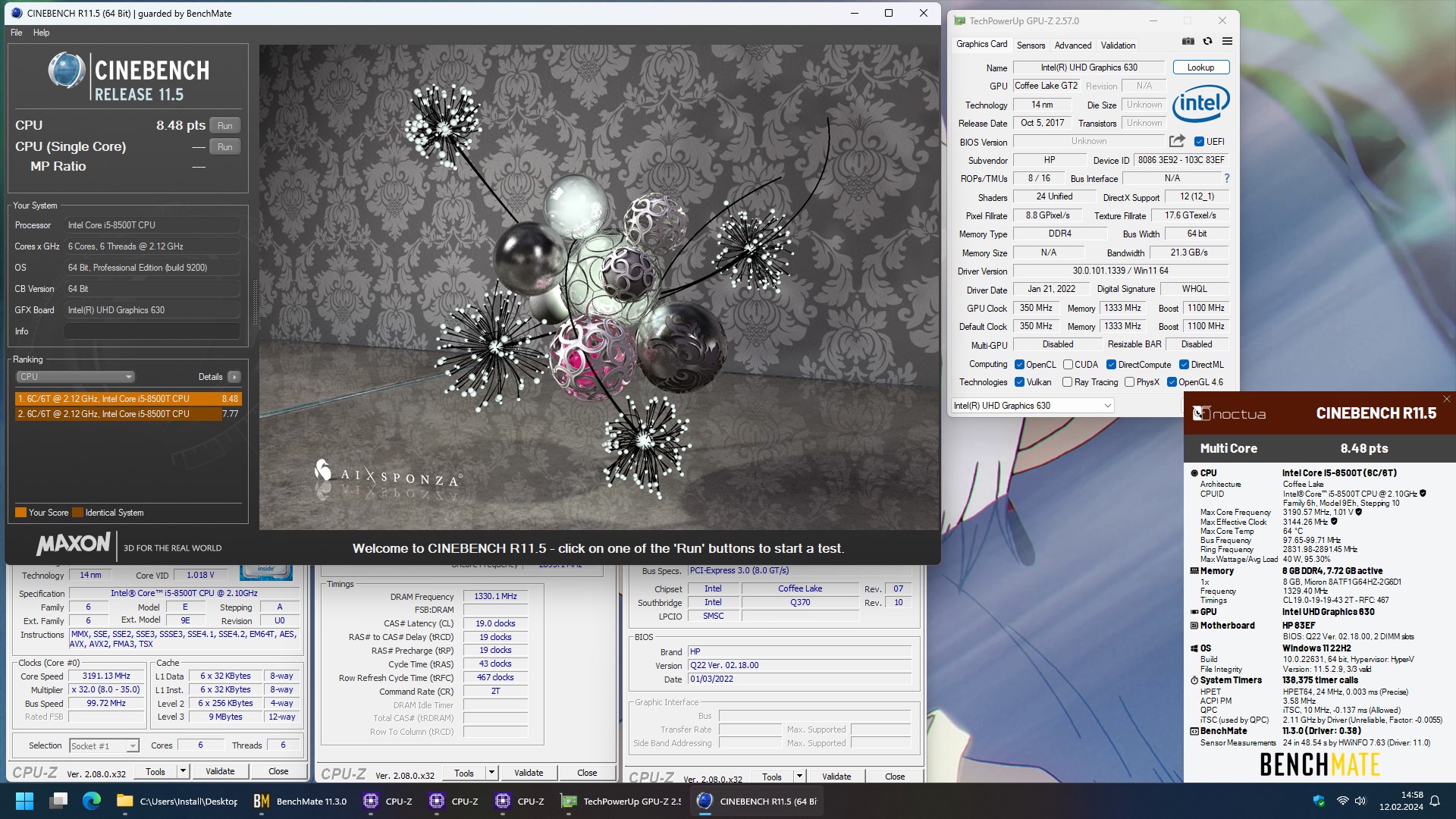1456x819 pixels.
Task: Click Your Score orange legend swatch
Action: (20, 513)
